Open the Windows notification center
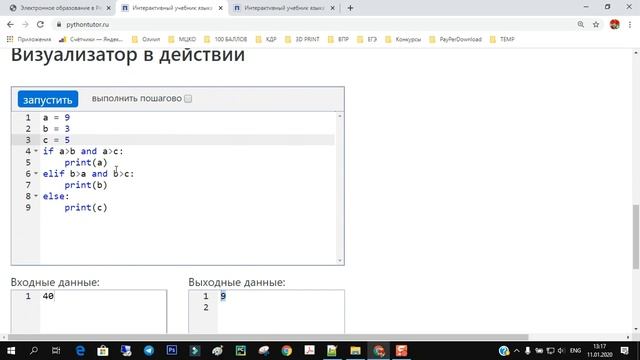Image resolution: width=640 pixels, height=360 pixels. (624, 351)
